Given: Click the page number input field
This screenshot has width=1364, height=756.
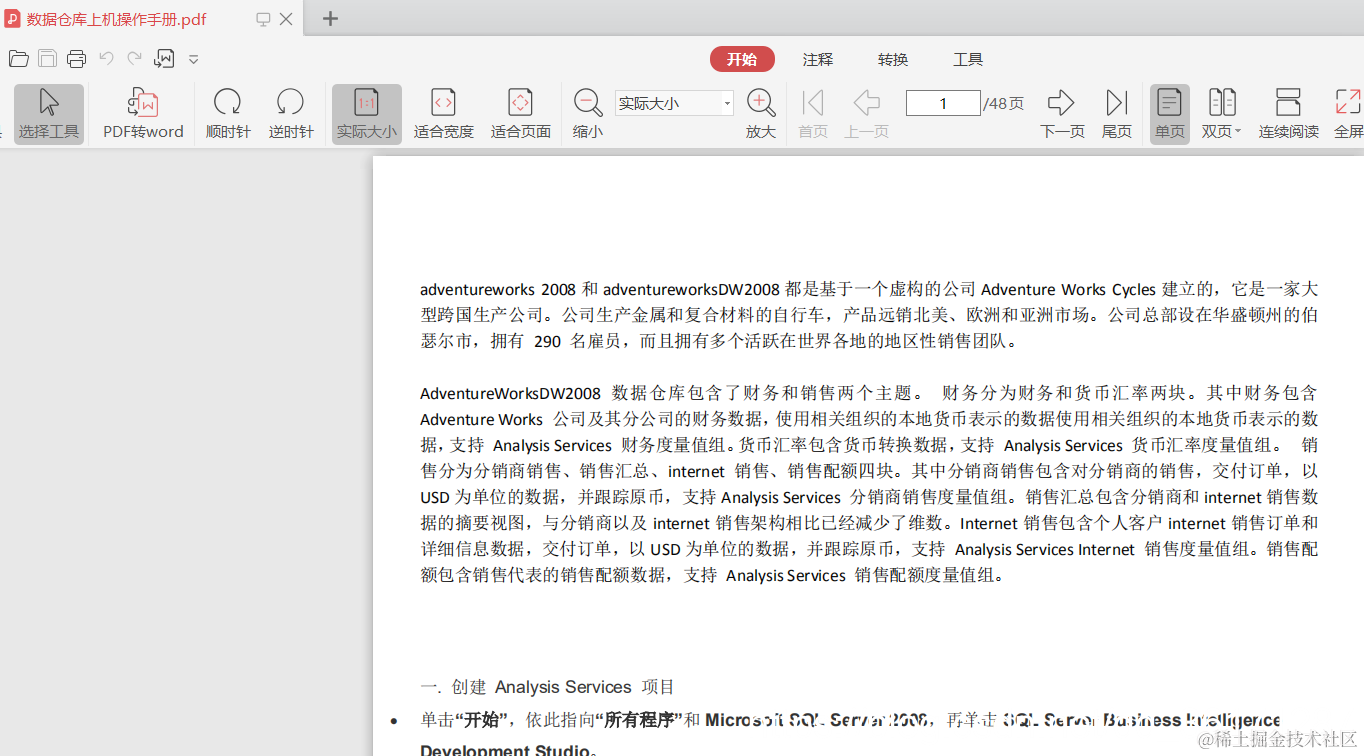Looking at the screenshot, I should coord(943,103).
